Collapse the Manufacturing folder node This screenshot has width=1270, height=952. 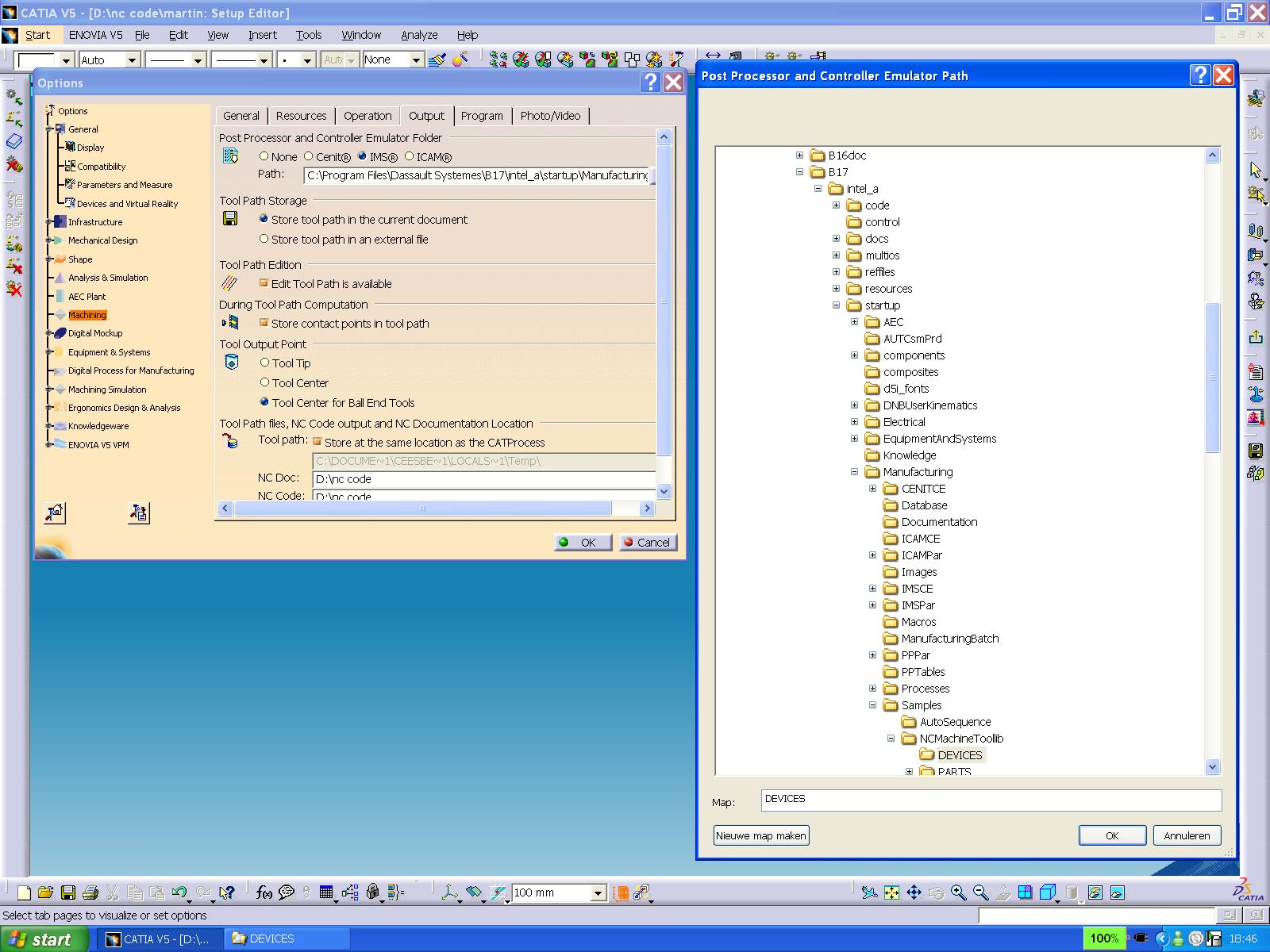pos(854,471)
